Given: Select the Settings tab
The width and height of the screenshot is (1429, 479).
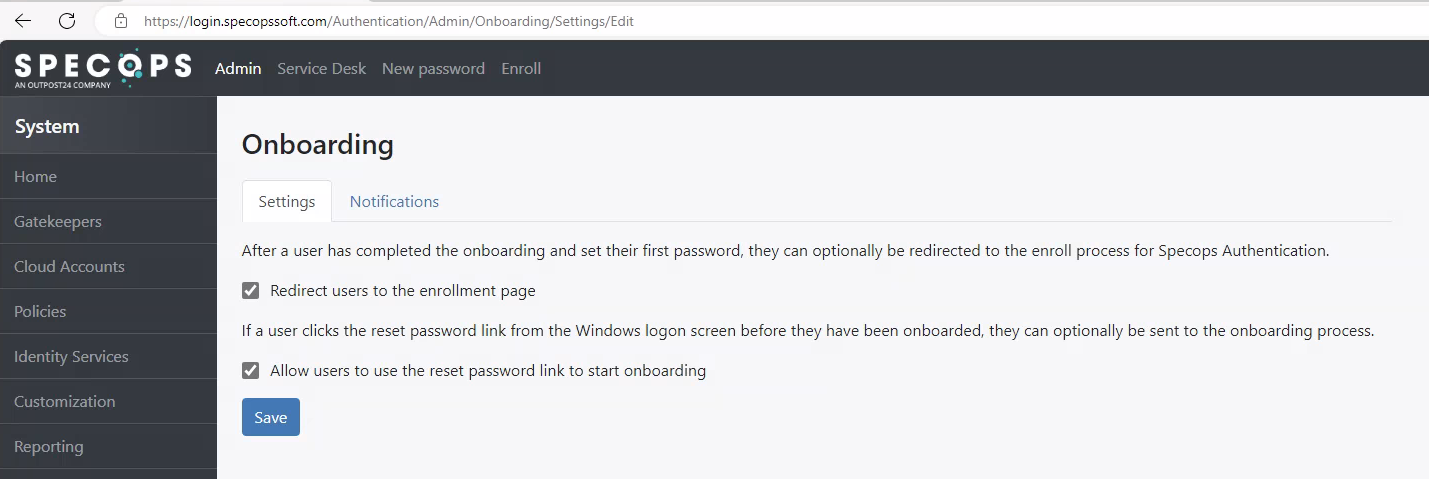Looking at the screenshot, I should click(x=287, y=201).
